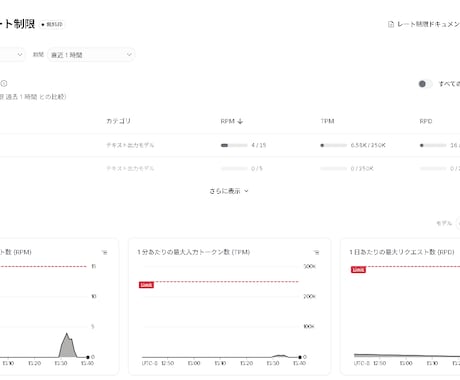
Task: Click the 0 / 250K TPM value
Action: pos(362,169)
